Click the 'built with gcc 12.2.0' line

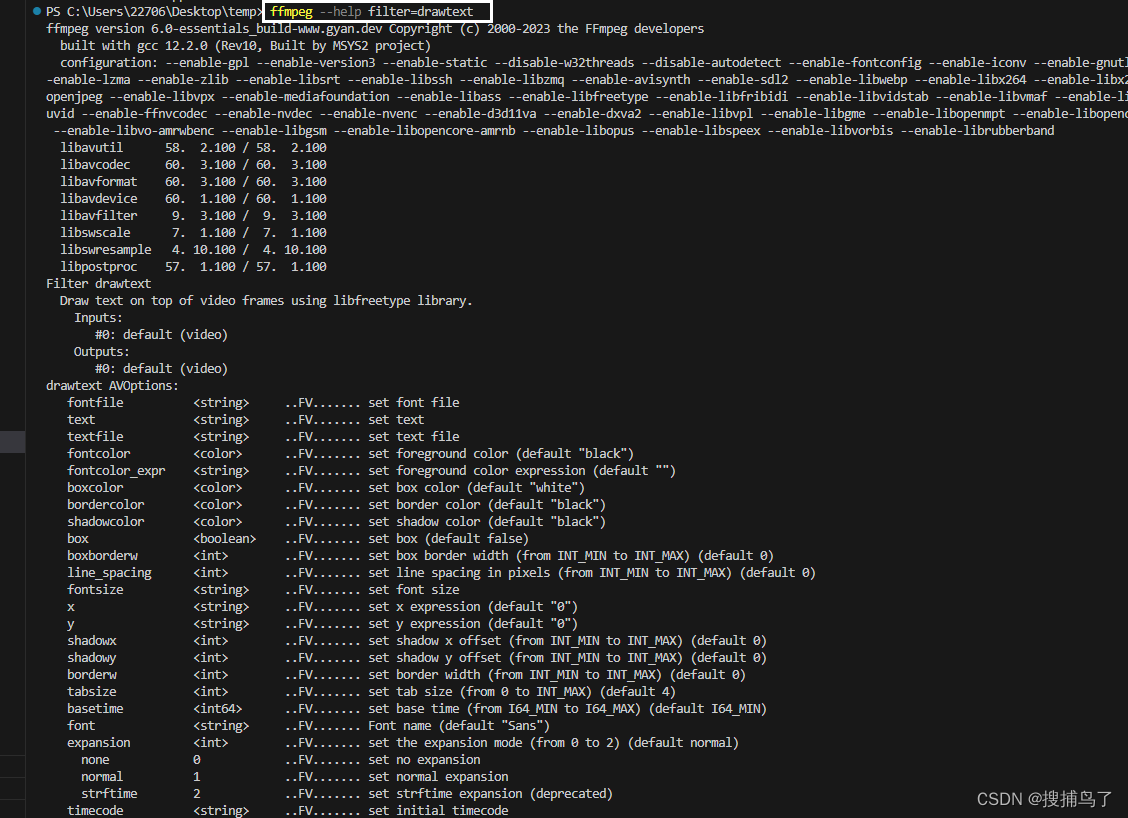[x=245, y=45]
